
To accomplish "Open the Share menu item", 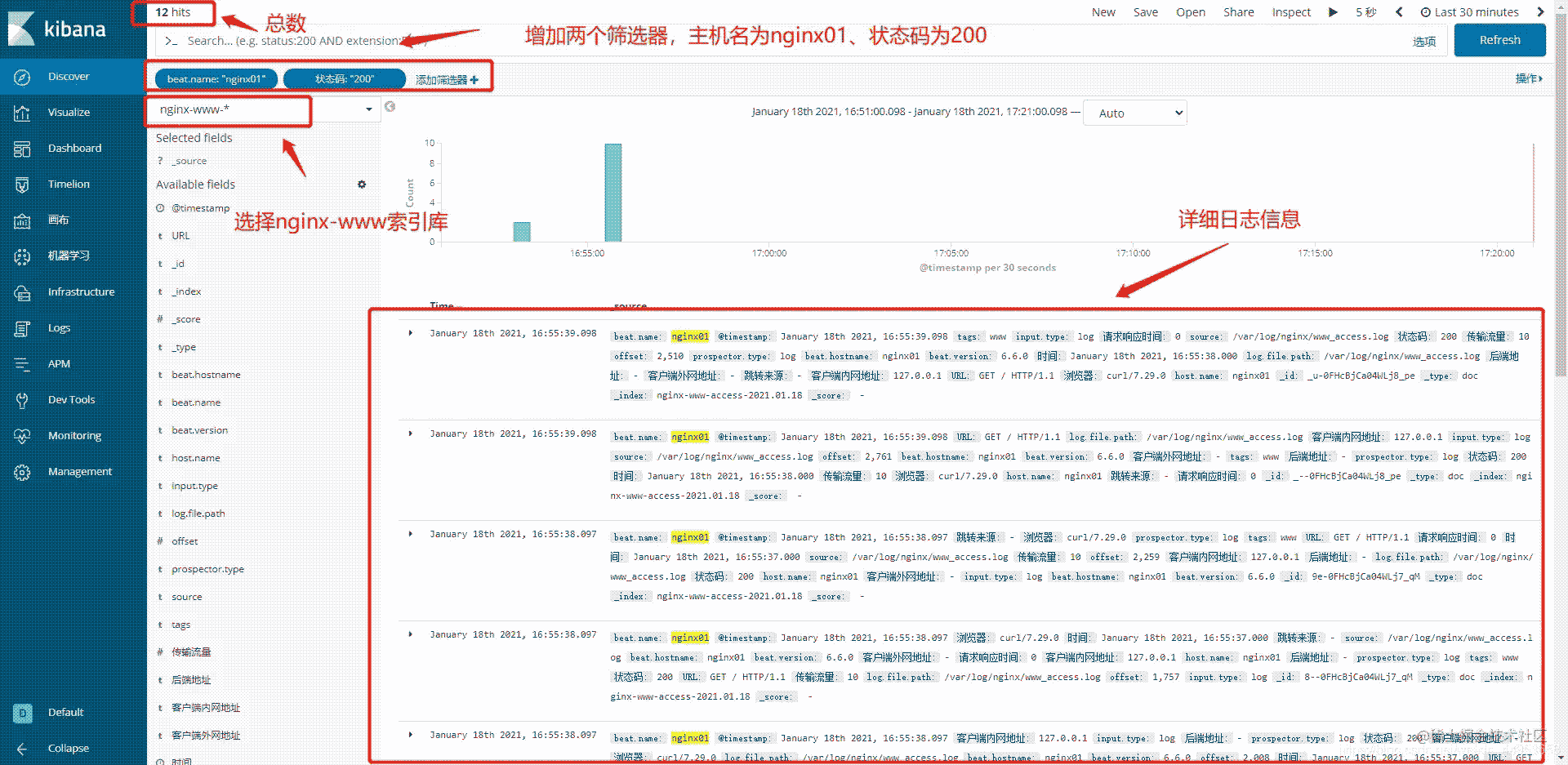I will pos(1238,12).
